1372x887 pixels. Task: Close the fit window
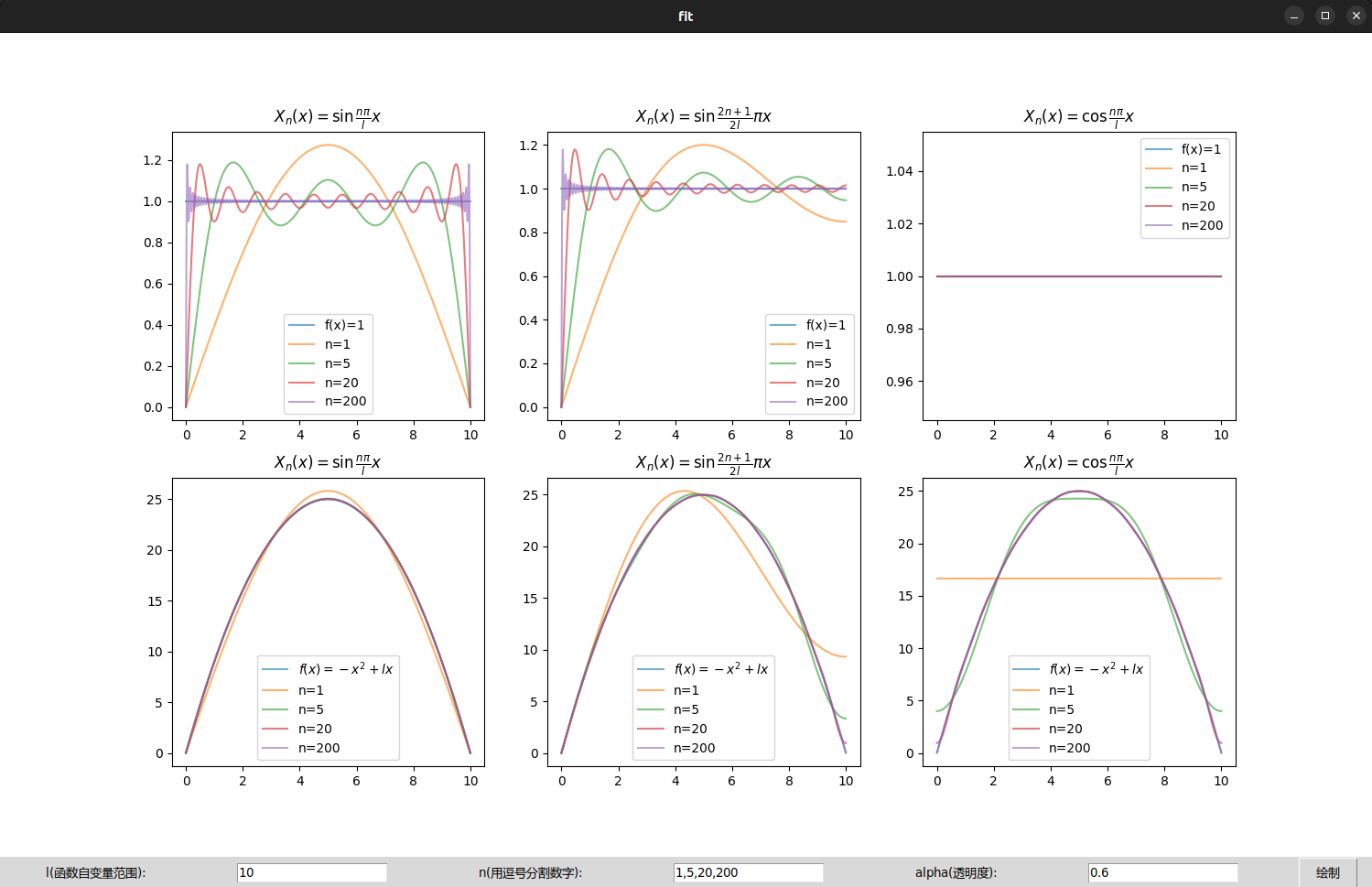(1356, 16)
